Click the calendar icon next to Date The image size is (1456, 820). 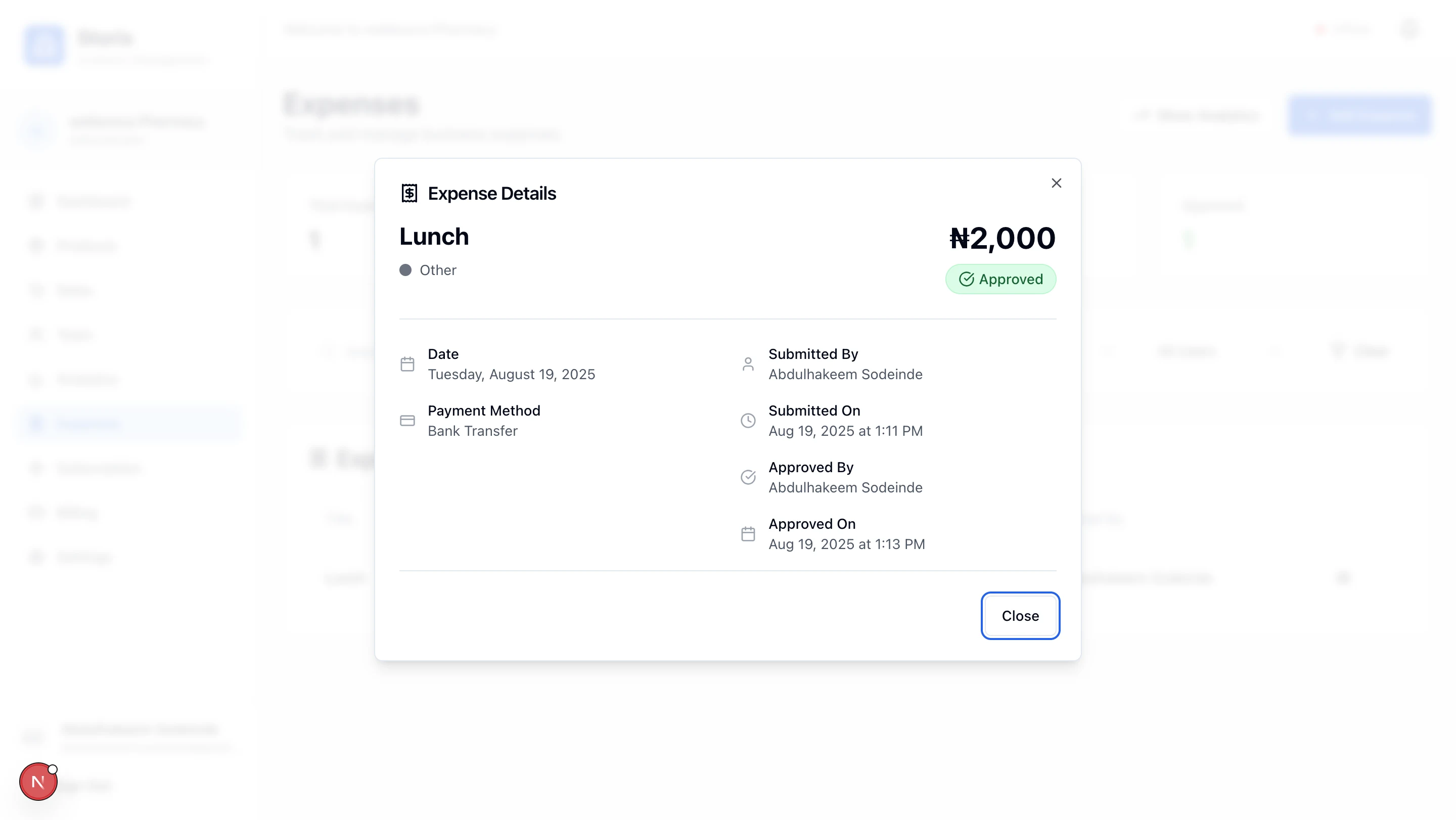pos(407,364)
